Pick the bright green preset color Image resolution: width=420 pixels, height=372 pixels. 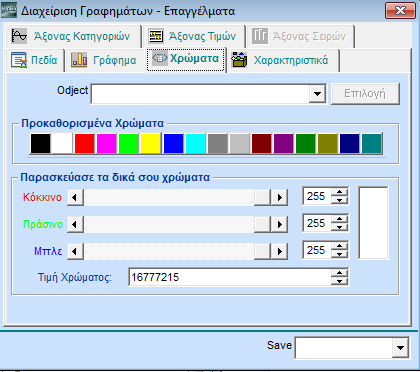(129, 143)
